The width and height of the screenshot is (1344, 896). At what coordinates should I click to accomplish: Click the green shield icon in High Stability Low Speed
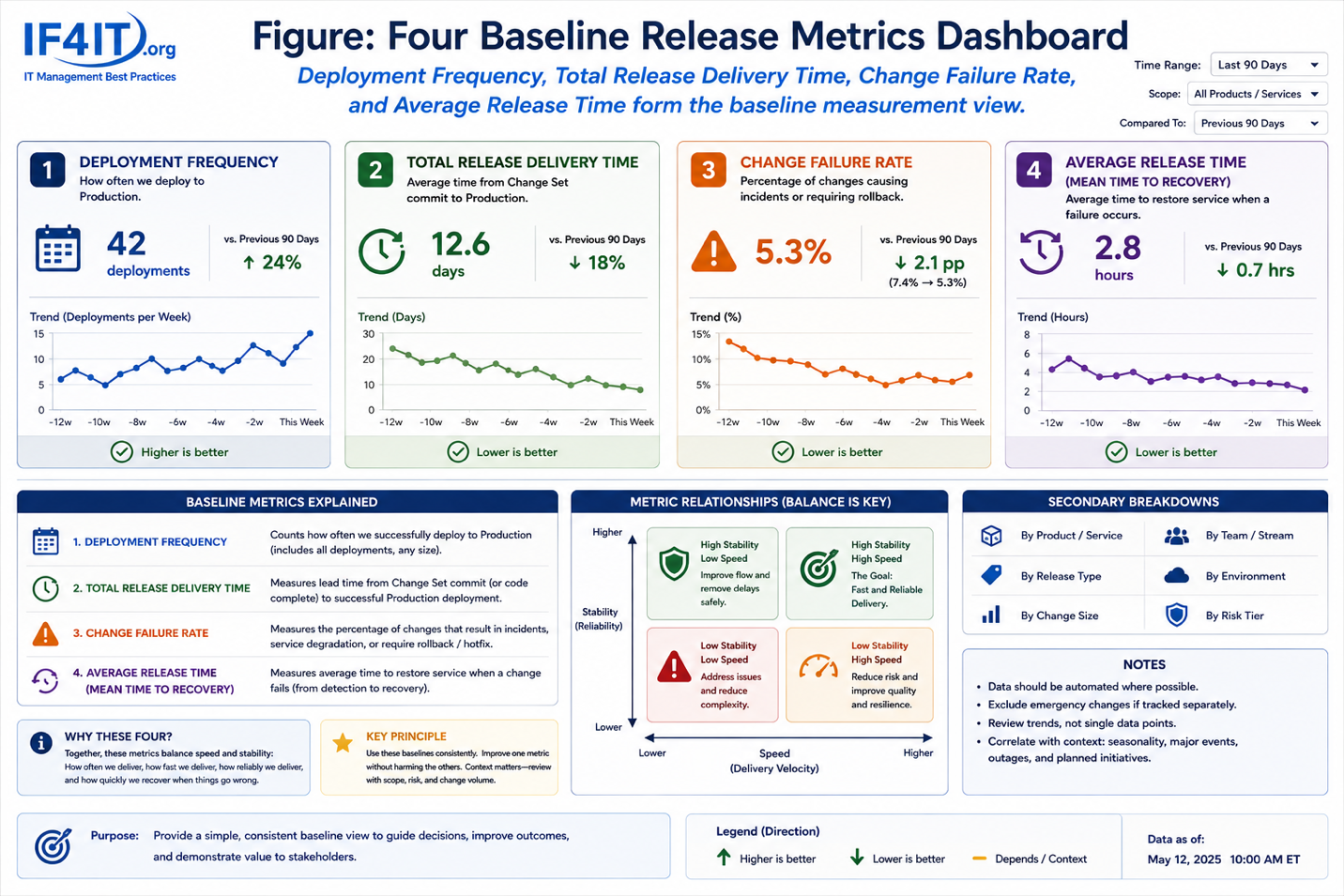pyautogui.click(x=674, y=565)
